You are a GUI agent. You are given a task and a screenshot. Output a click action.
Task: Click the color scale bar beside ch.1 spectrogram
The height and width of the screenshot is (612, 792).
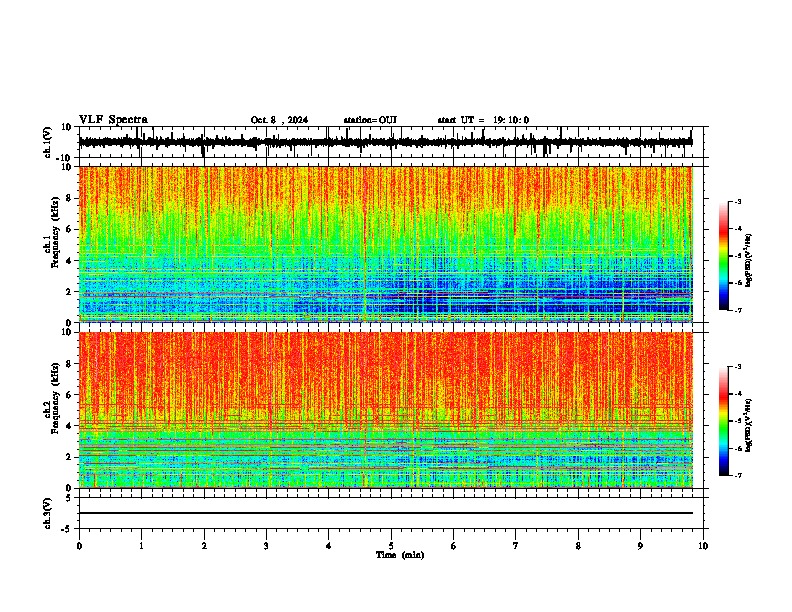click(x=724, y=256)
